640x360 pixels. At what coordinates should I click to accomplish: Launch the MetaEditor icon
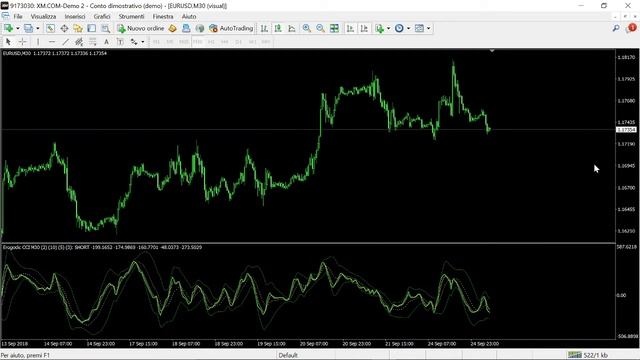click(x=173, y=28)
